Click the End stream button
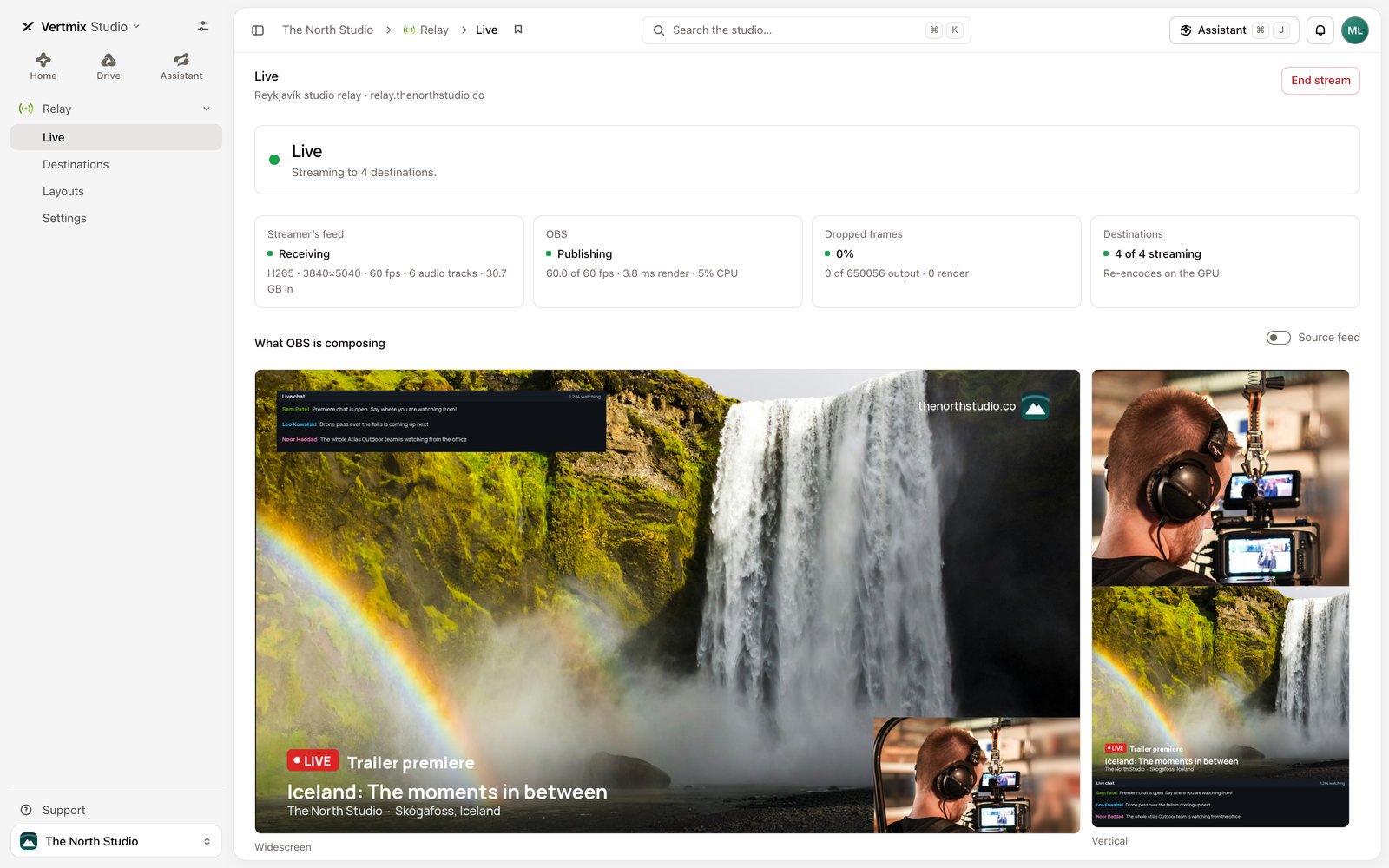The image size is (1389, 868). pos(1320,81)
